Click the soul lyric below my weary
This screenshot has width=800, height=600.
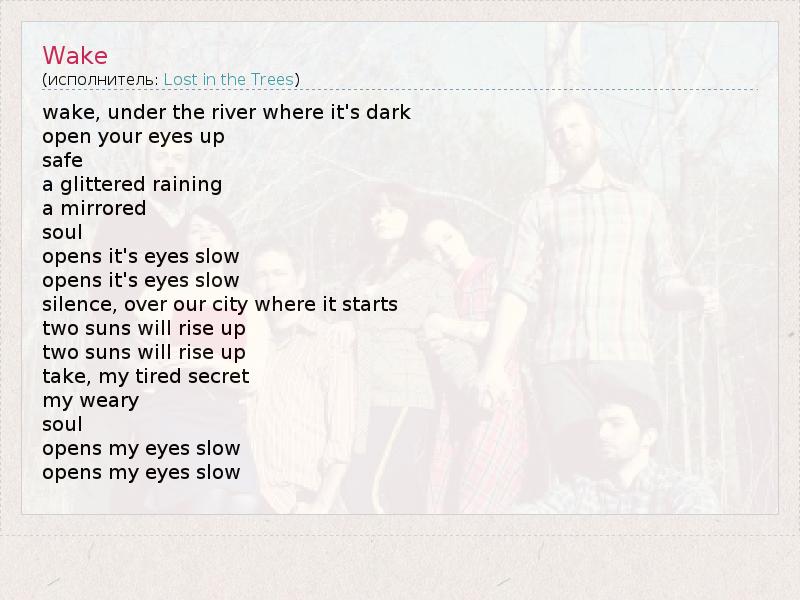pyautogui.click(x=62, y=424)
